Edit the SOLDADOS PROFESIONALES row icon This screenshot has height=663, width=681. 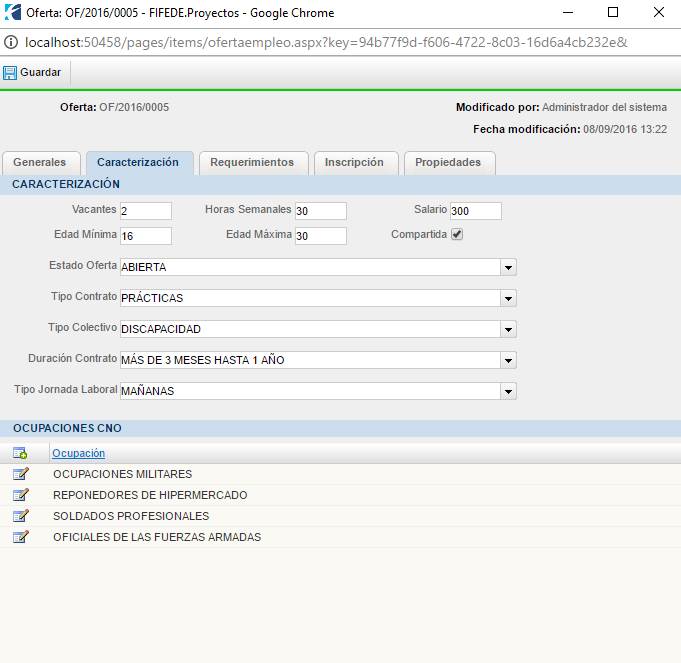(x=20, y=516)
